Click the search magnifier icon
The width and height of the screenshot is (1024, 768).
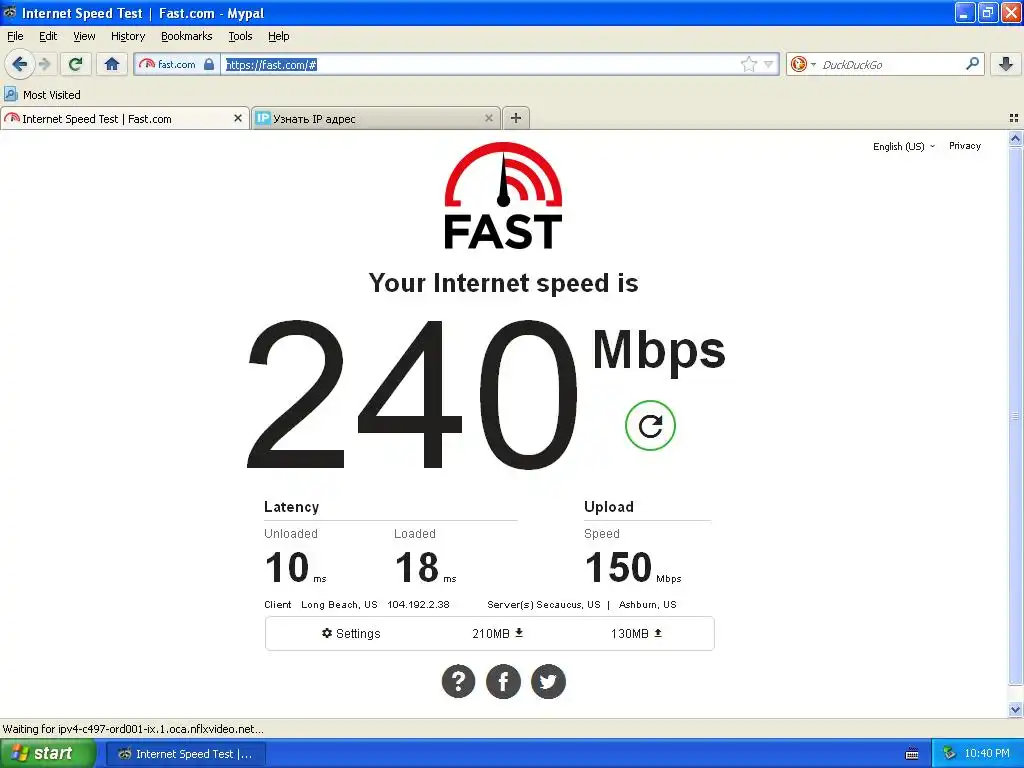[972, 64]
